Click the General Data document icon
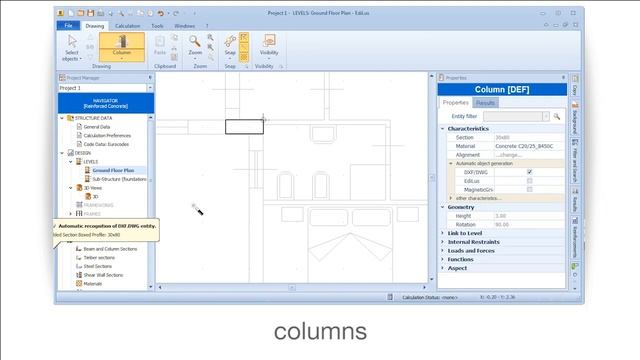The width and height of the screenshot is (640, 360). 79,127
